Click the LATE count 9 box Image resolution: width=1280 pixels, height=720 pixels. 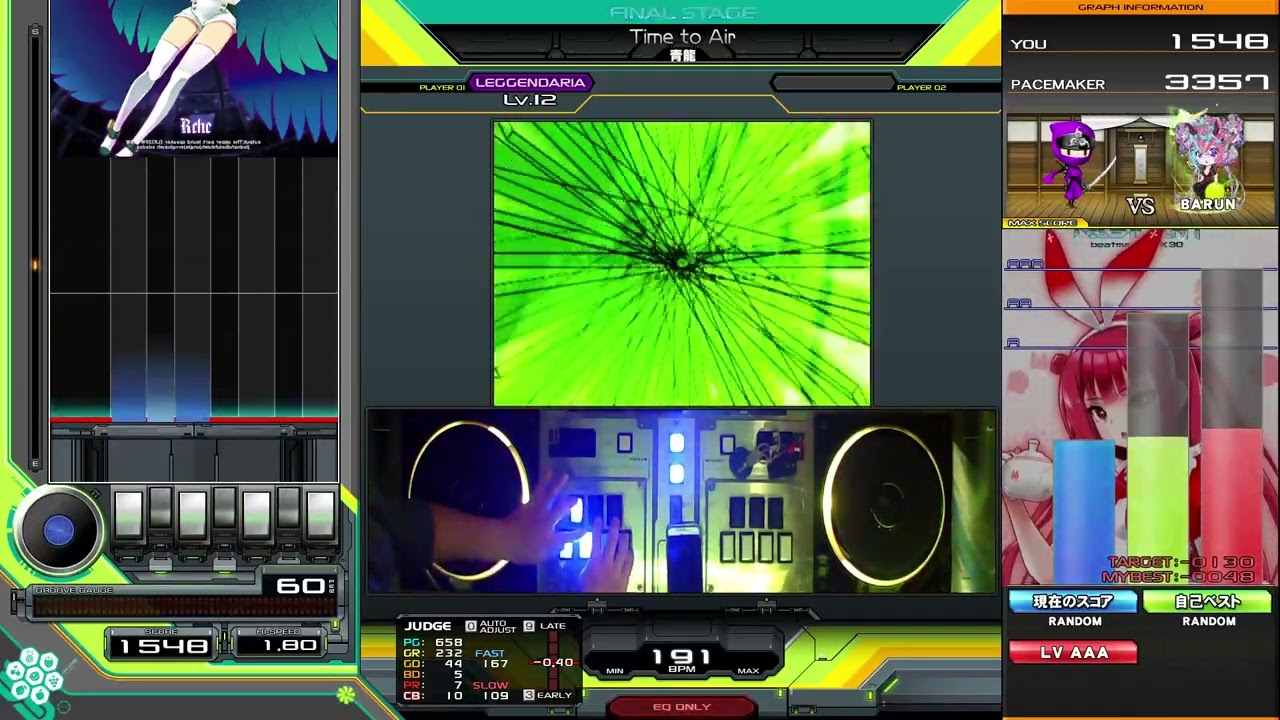[x=529, y=626]
